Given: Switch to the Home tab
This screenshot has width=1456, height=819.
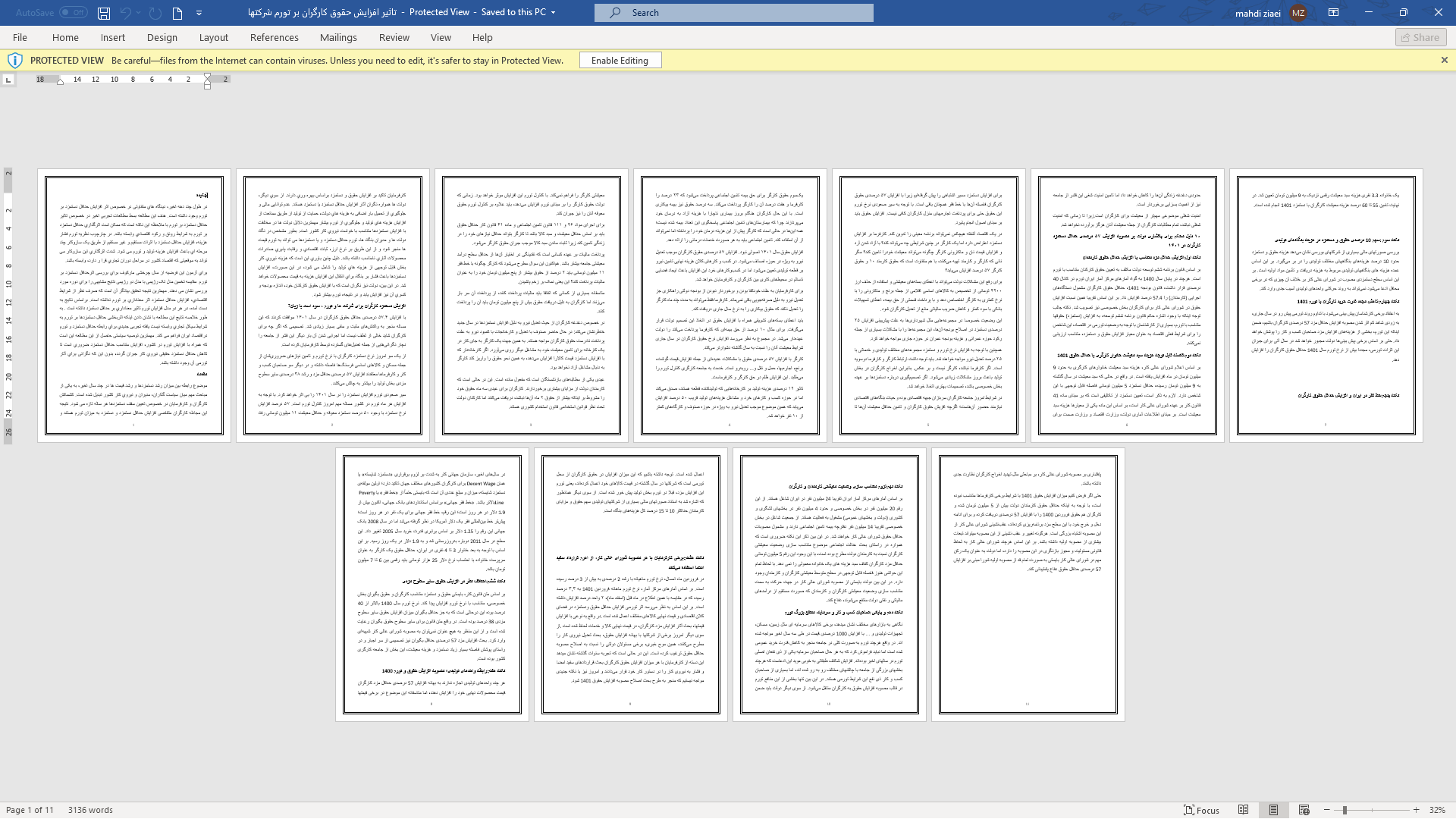Looking at the screenshot, I should point(65,37).
